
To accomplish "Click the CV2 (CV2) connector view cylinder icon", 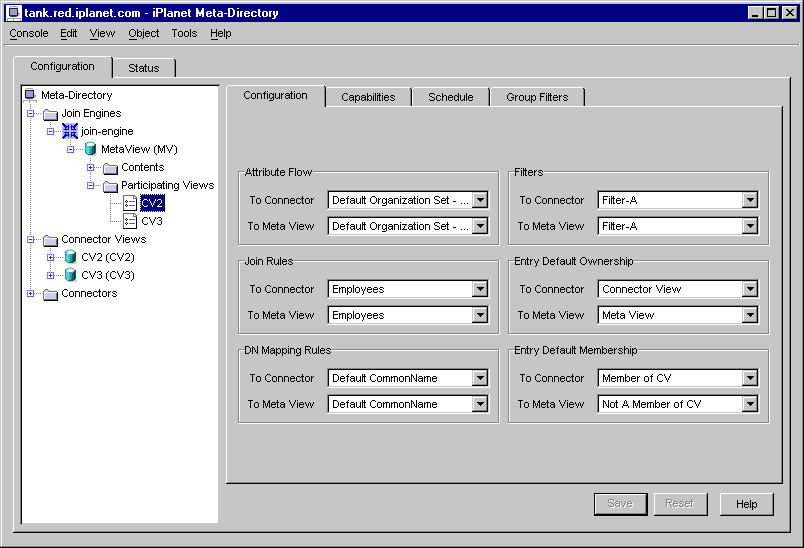I will point(70,257).
